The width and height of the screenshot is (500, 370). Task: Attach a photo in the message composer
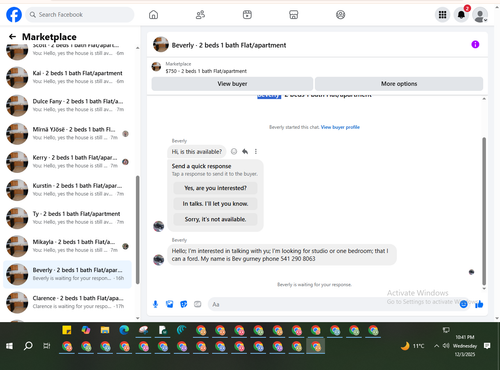(170, 304)
